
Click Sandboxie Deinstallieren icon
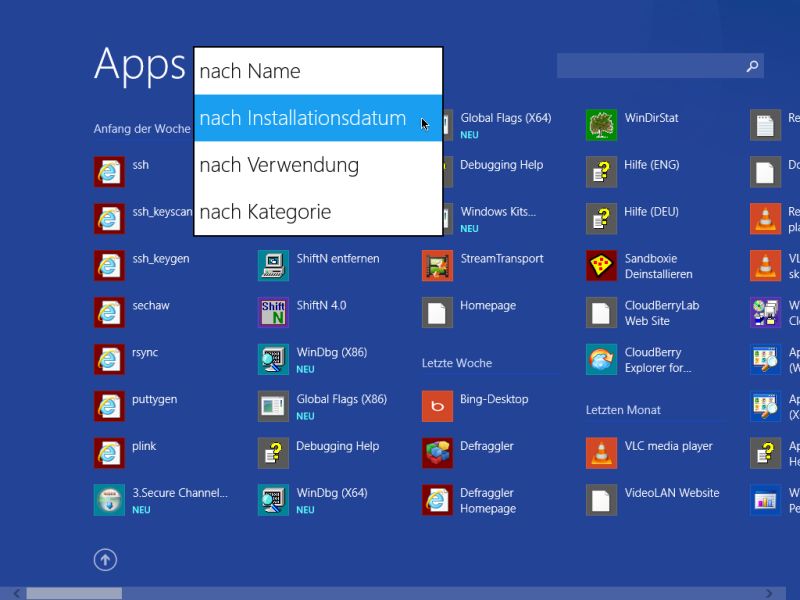[602, 265]
